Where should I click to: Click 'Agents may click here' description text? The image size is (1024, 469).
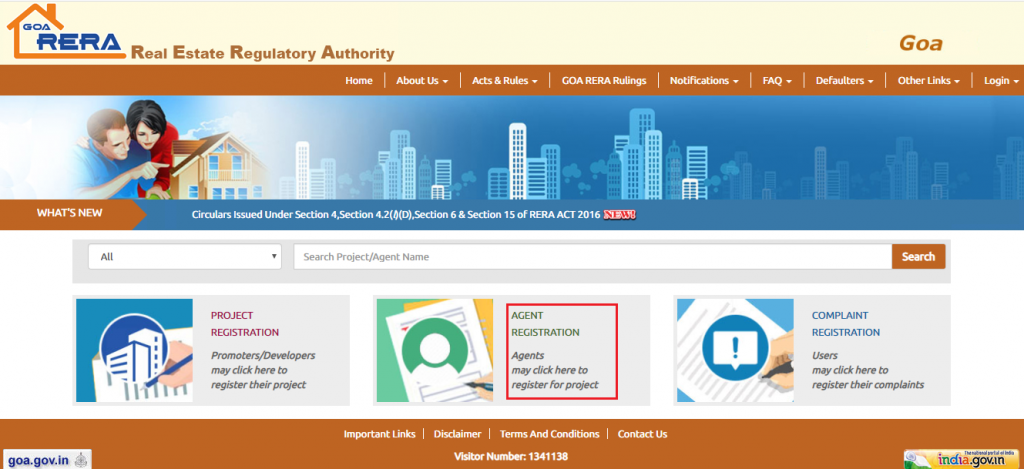point(555,370)
